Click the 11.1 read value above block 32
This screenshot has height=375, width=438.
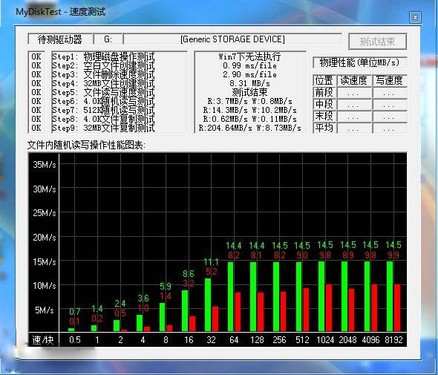[x=211, y=262]
